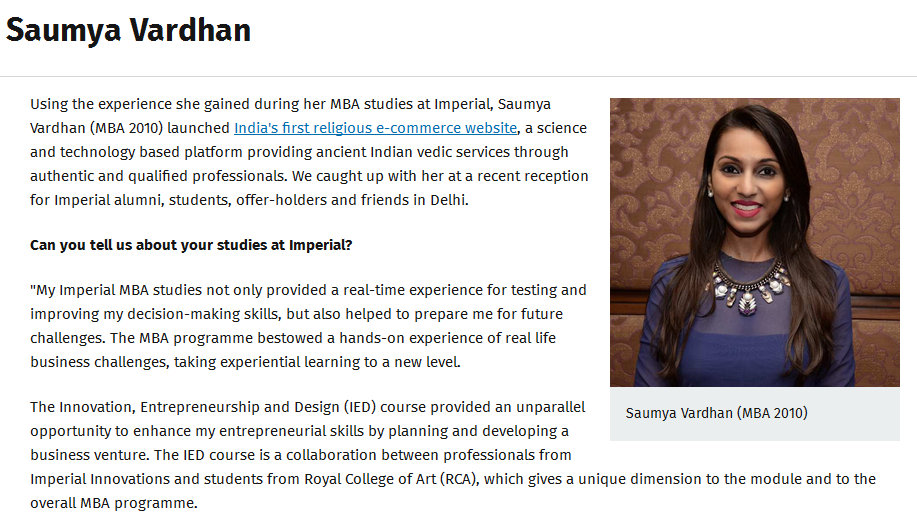The image size is (917, 520).
Task: Click the bold question about studies at Imperial
Action: click(x=191, y=245)
